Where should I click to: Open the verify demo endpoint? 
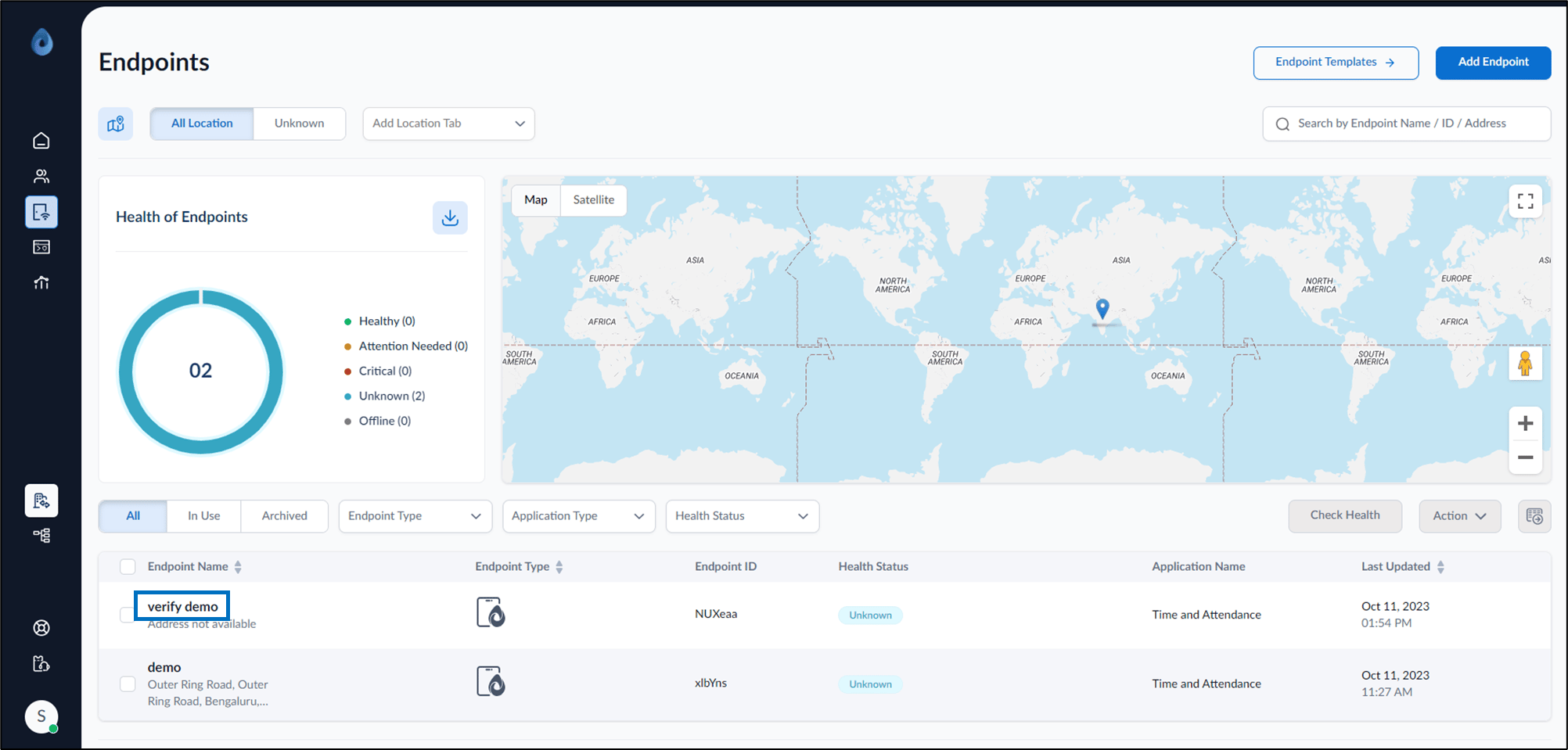pos(182,606)
